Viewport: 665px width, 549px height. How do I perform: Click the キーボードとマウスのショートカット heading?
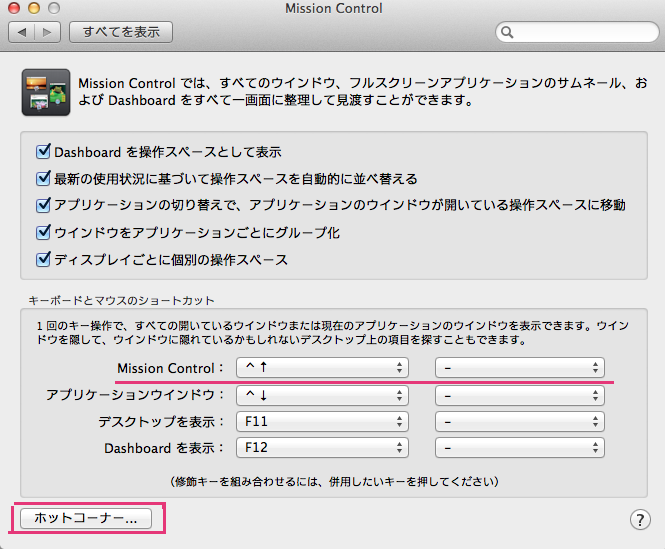121,301
